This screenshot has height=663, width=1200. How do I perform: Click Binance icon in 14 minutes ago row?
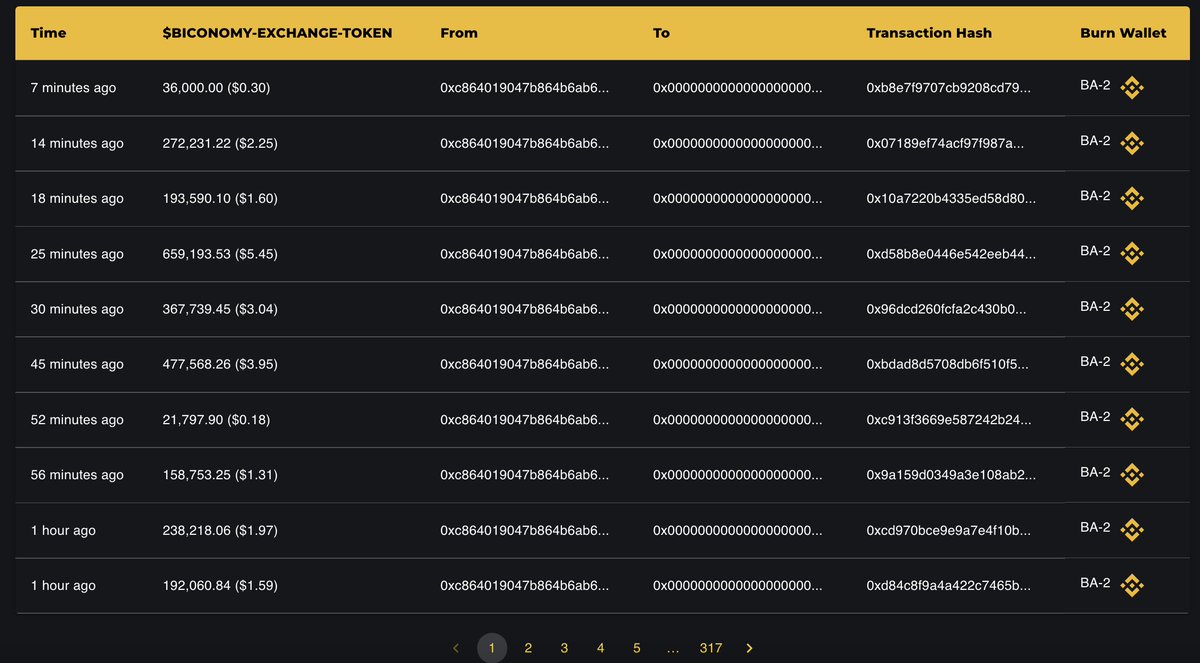pos(1131,143)
